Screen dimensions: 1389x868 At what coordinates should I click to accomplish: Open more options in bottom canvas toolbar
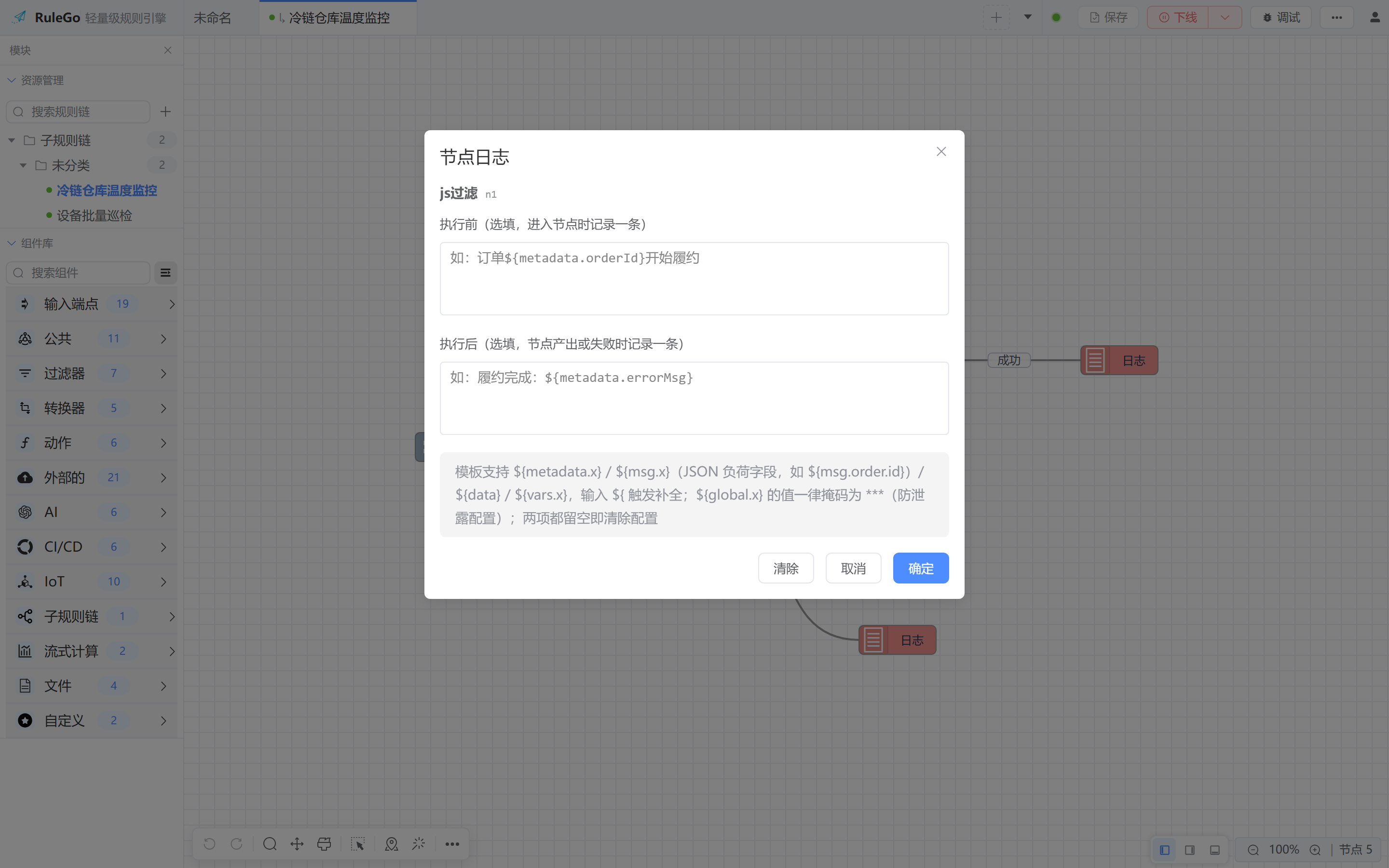(452, 844)
